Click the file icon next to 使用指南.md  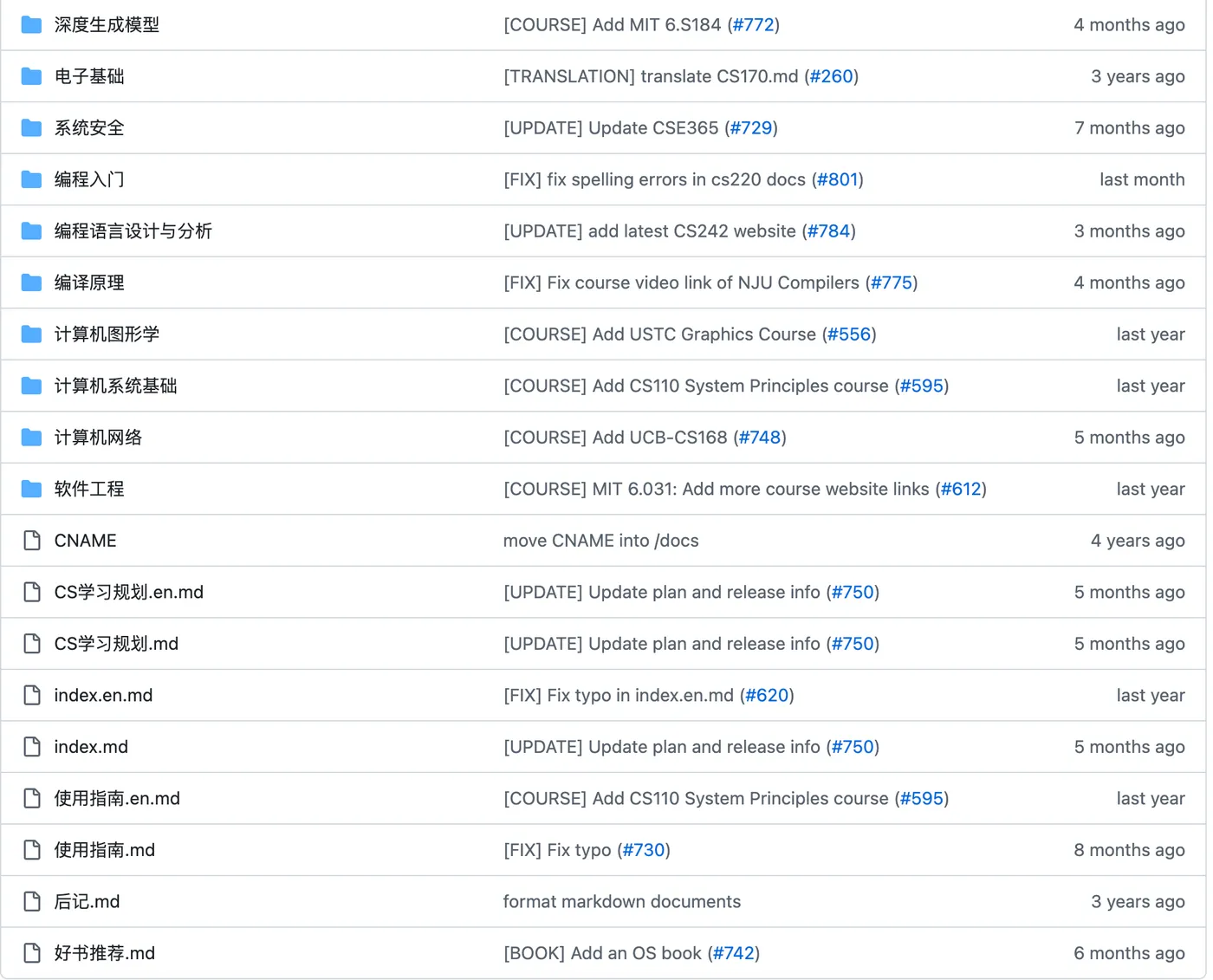31,850
